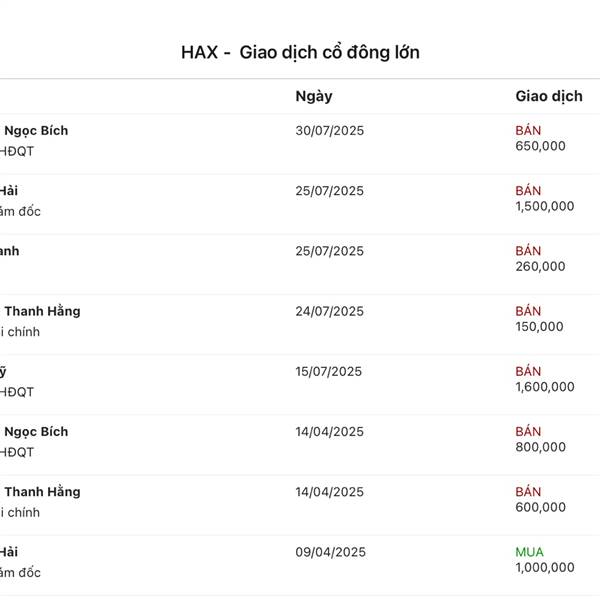Click the BÁN 800,000 transaction
This screenshot has width=600, height=600.
[x=540, y=439]
